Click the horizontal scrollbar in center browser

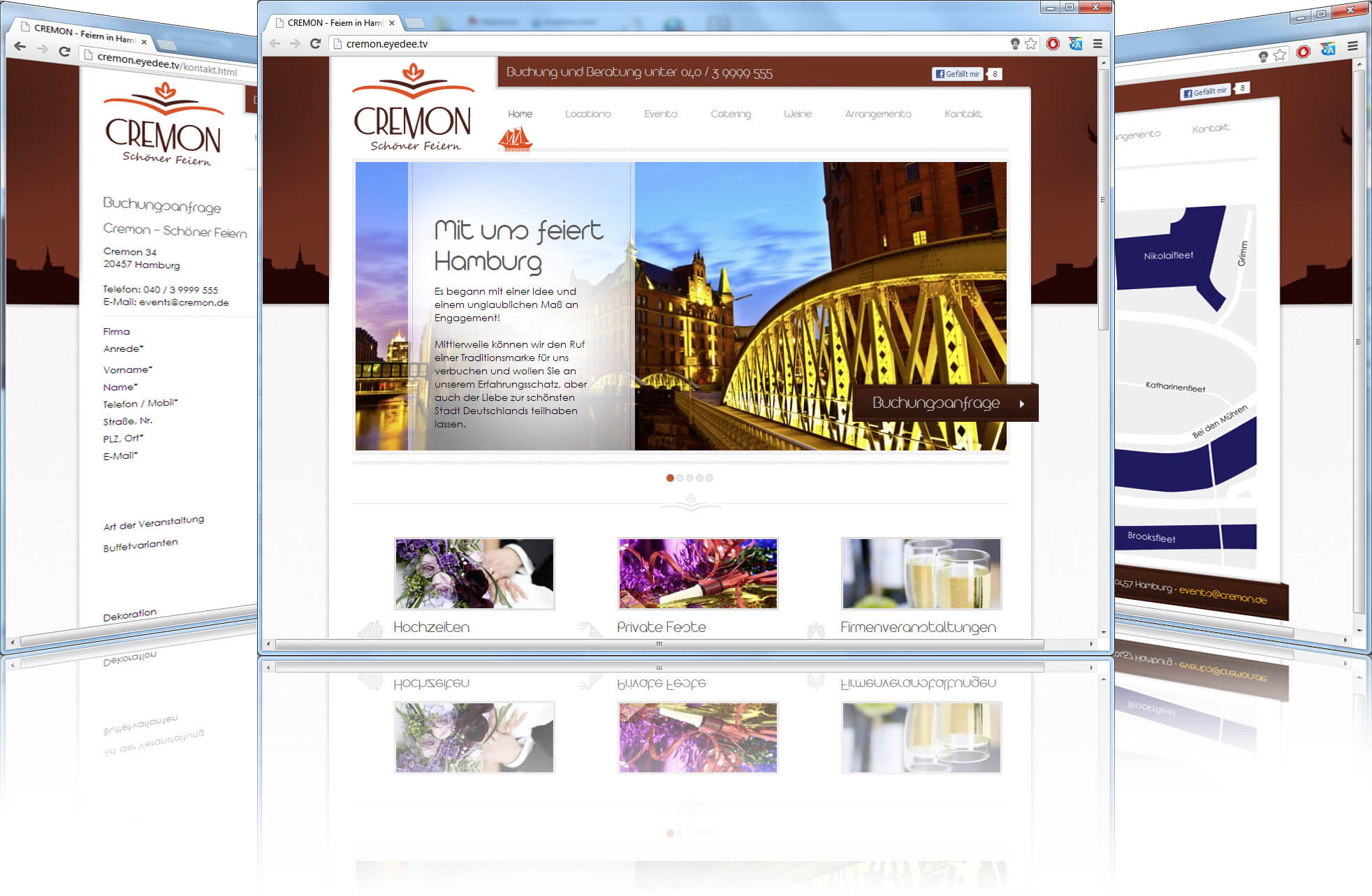click(659, 644)
